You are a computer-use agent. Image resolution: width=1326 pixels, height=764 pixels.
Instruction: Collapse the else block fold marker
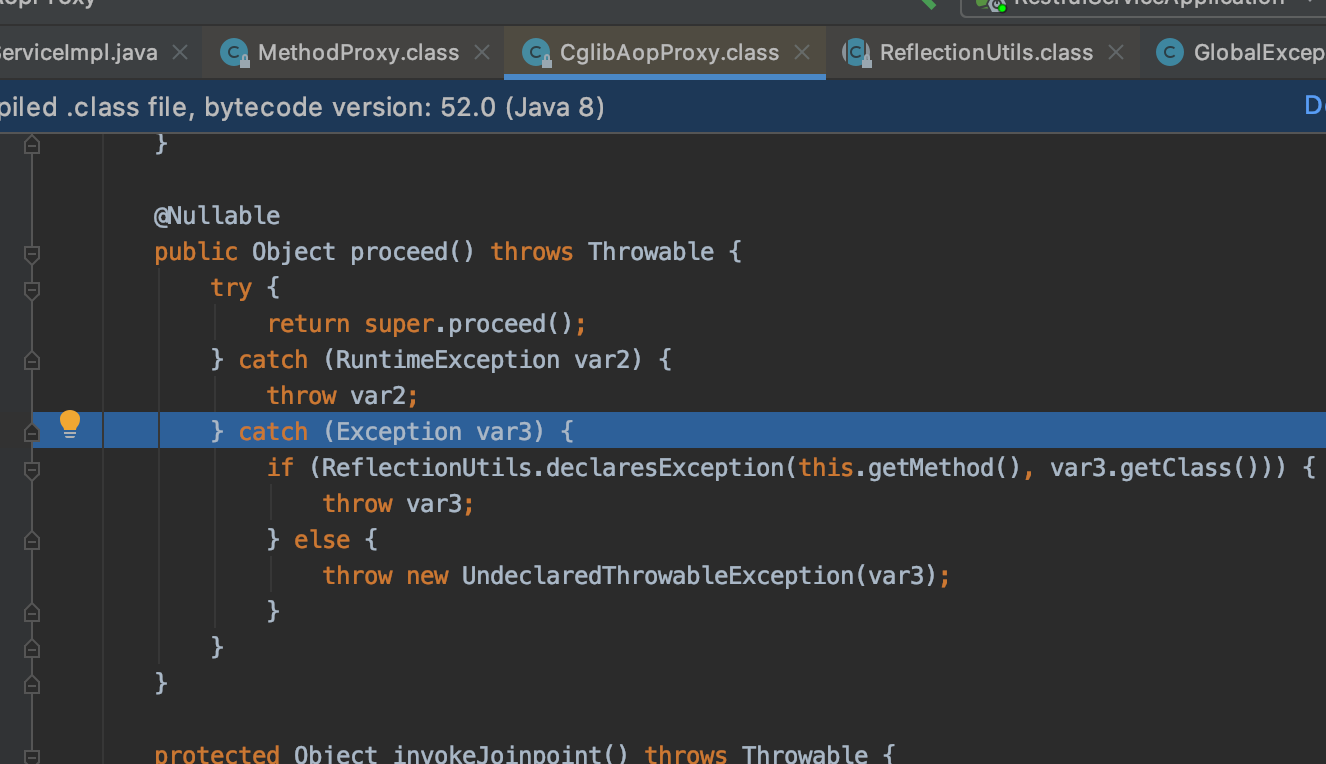pos(32,541)
